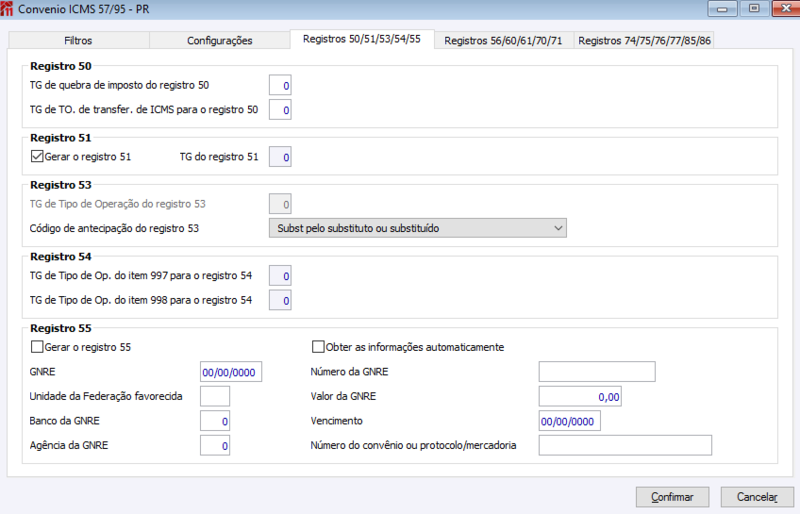Click the 'Registro 55' group heading
This screenshot has width=800, height=514.
(61, 328)
